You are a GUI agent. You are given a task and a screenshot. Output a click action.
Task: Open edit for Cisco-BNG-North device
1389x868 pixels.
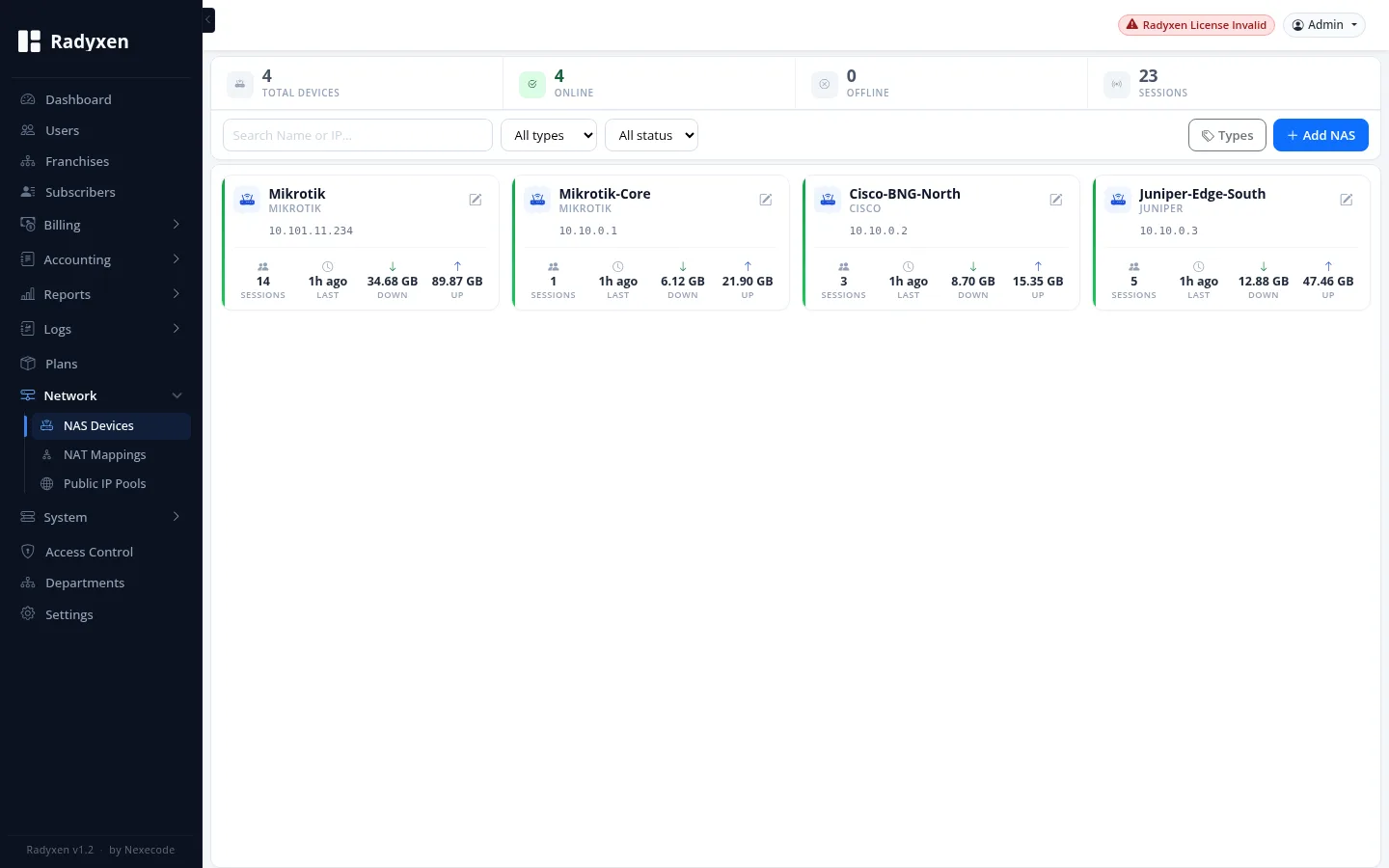[1056, 200]
